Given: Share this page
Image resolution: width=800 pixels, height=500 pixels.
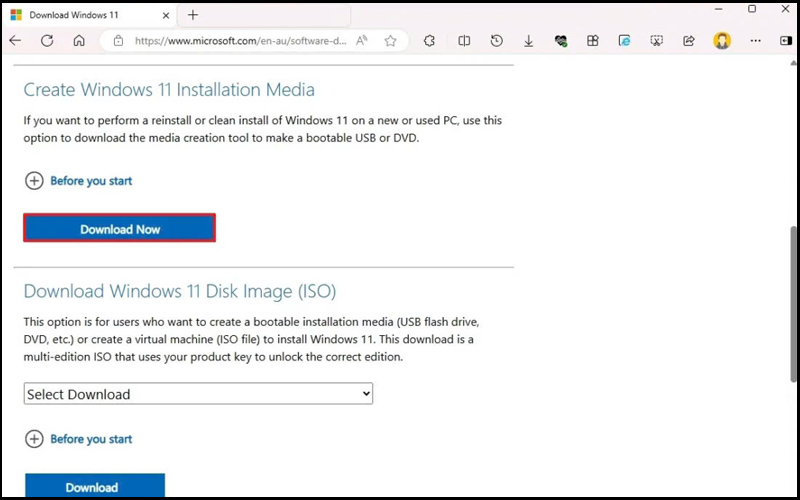Looking at the screenshot, I should point(689,40).
